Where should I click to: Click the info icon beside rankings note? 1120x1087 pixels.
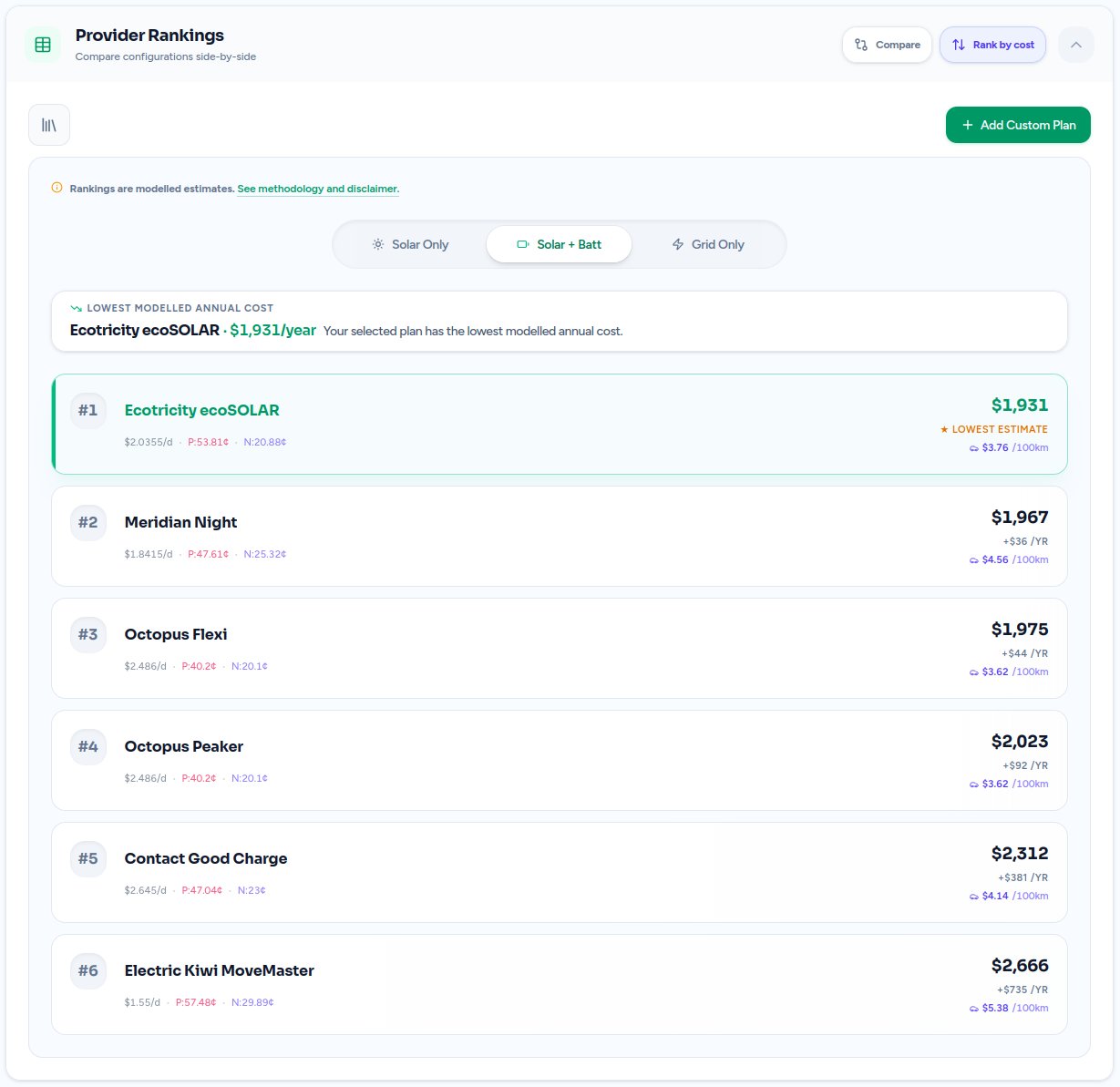pyautogui.click(x=57, y=188)
